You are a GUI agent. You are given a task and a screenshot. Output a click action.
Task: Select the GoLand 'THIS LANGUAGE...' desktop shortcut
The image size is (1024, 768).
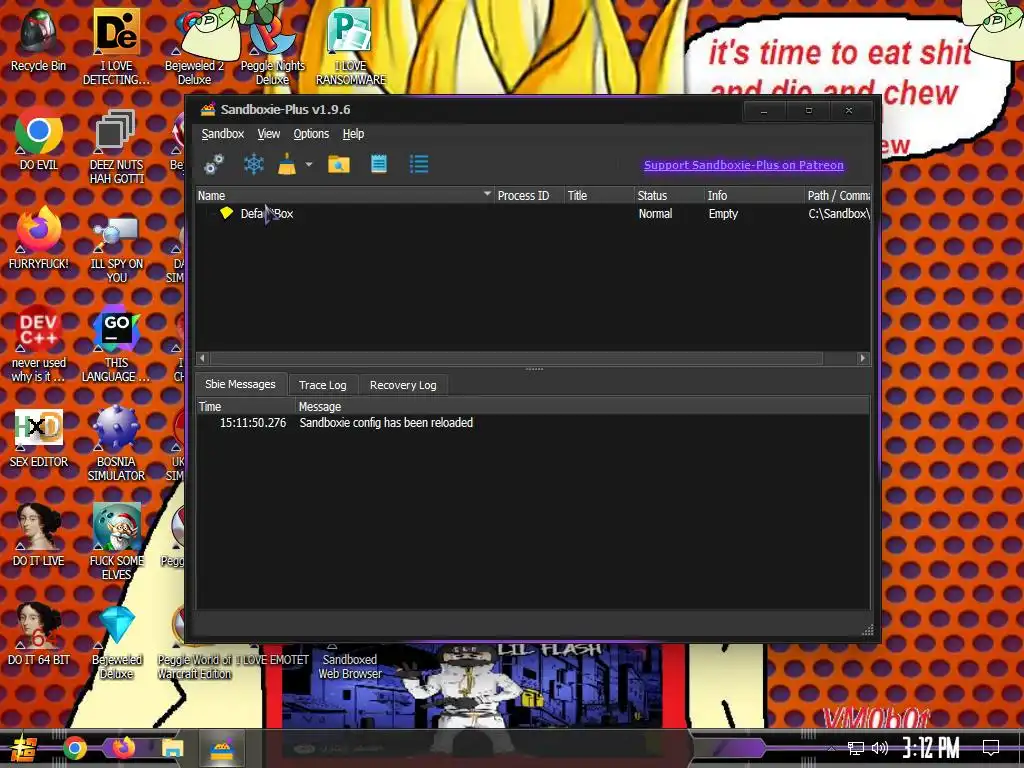[x=116, y=344]
